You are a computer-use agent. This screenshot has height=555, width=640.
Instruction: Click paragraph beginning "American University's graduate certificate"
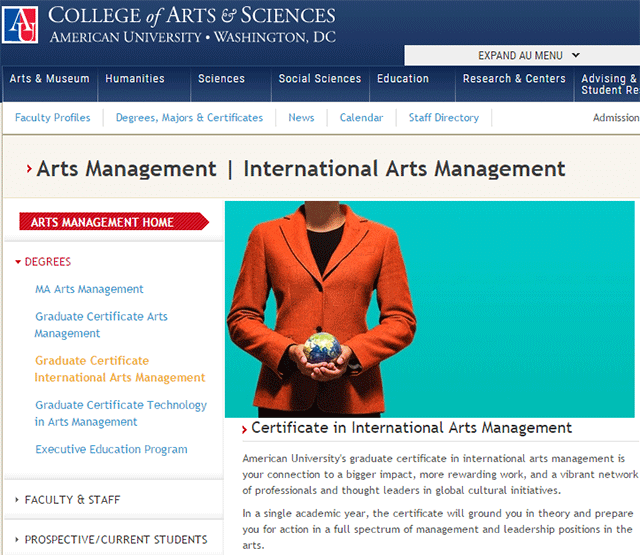440,474
